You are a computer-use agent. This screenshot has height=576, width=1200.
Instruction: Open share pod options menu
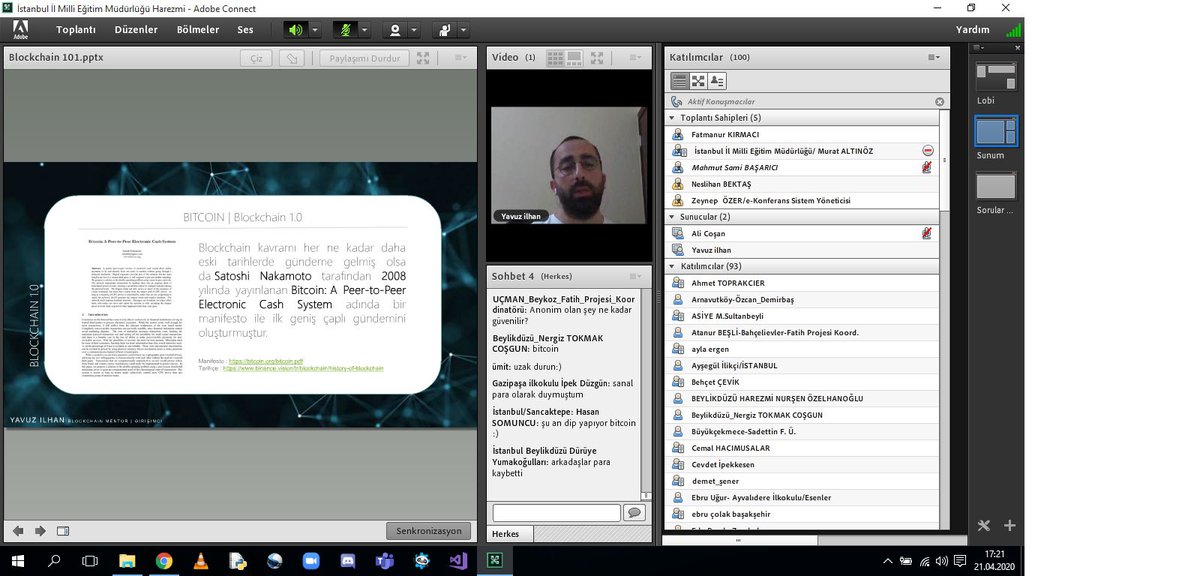pyautogui.click(x=460, y=58)
